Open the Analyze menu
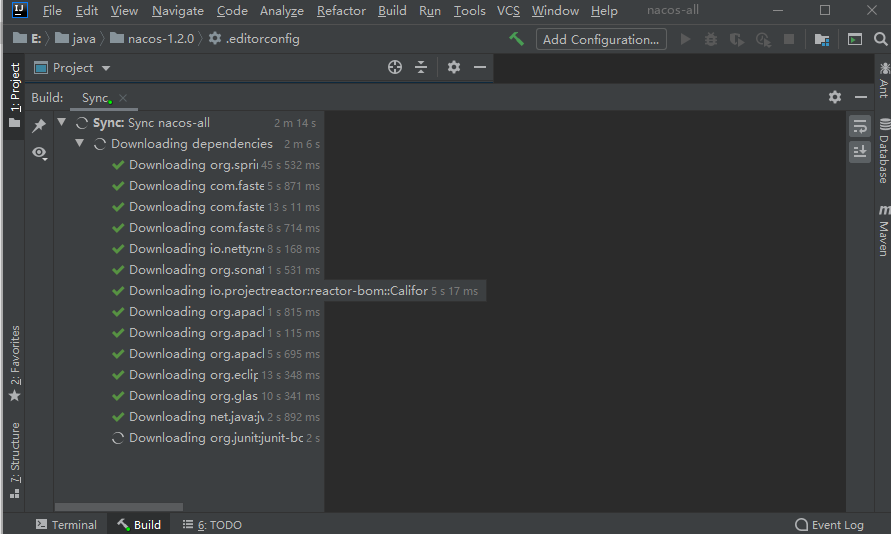 point(281,11)
